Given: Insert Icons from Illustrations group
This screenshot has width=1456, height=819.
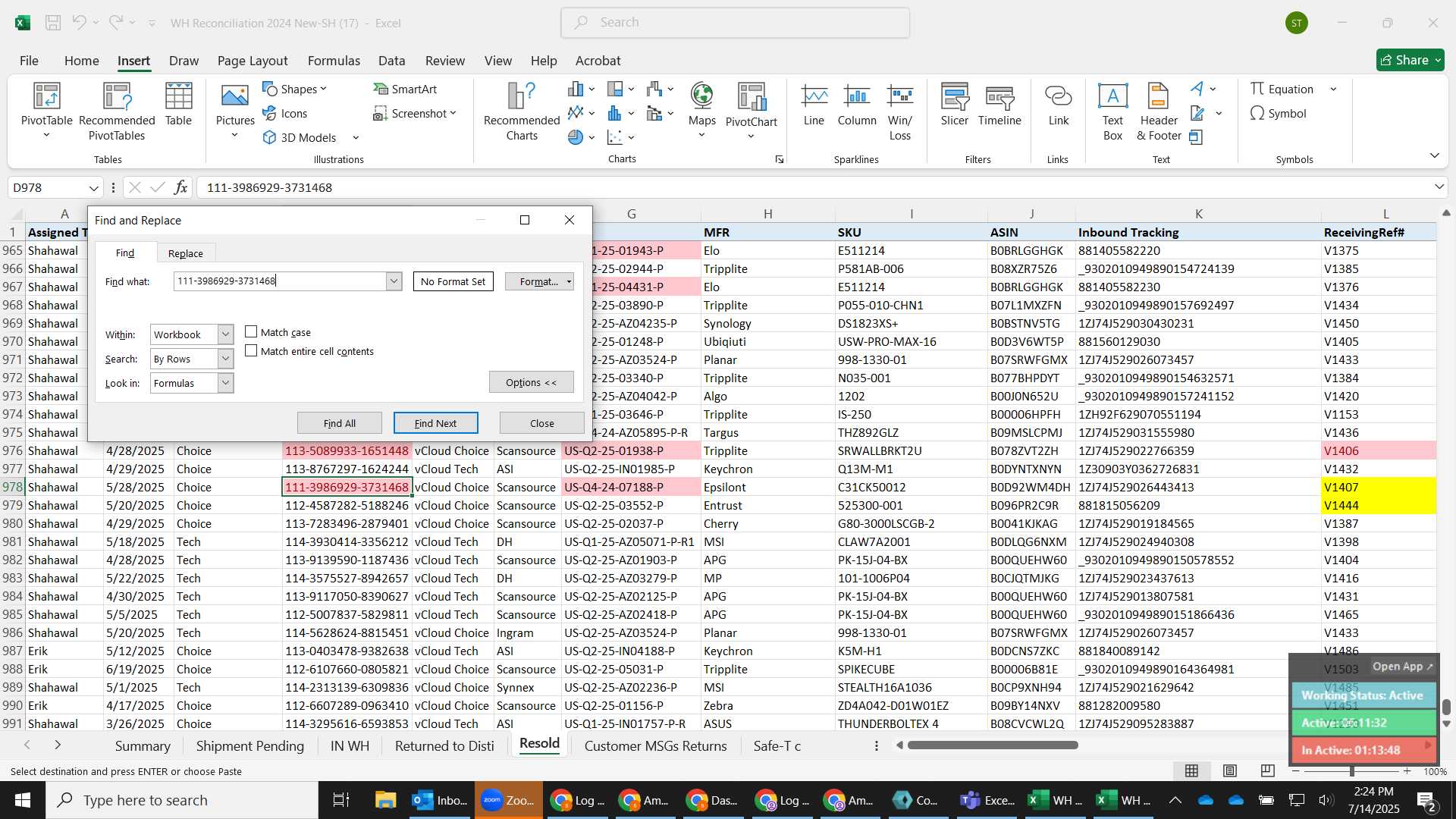Looking at the screenshot, I should [x=285, y=113].
